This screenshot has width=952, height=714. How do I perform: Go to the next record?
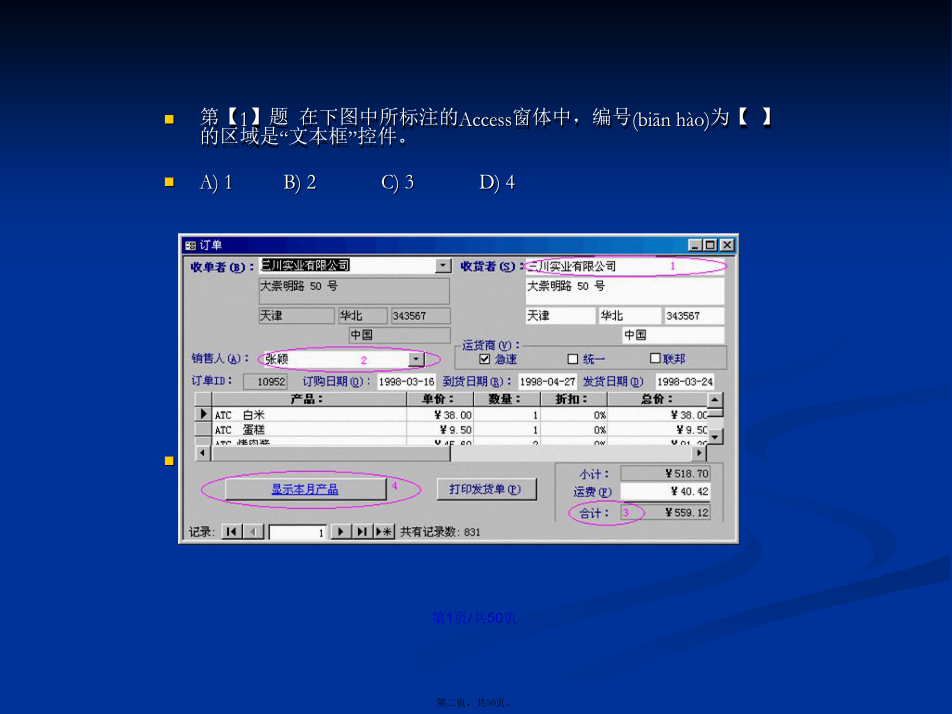point(341,532)
